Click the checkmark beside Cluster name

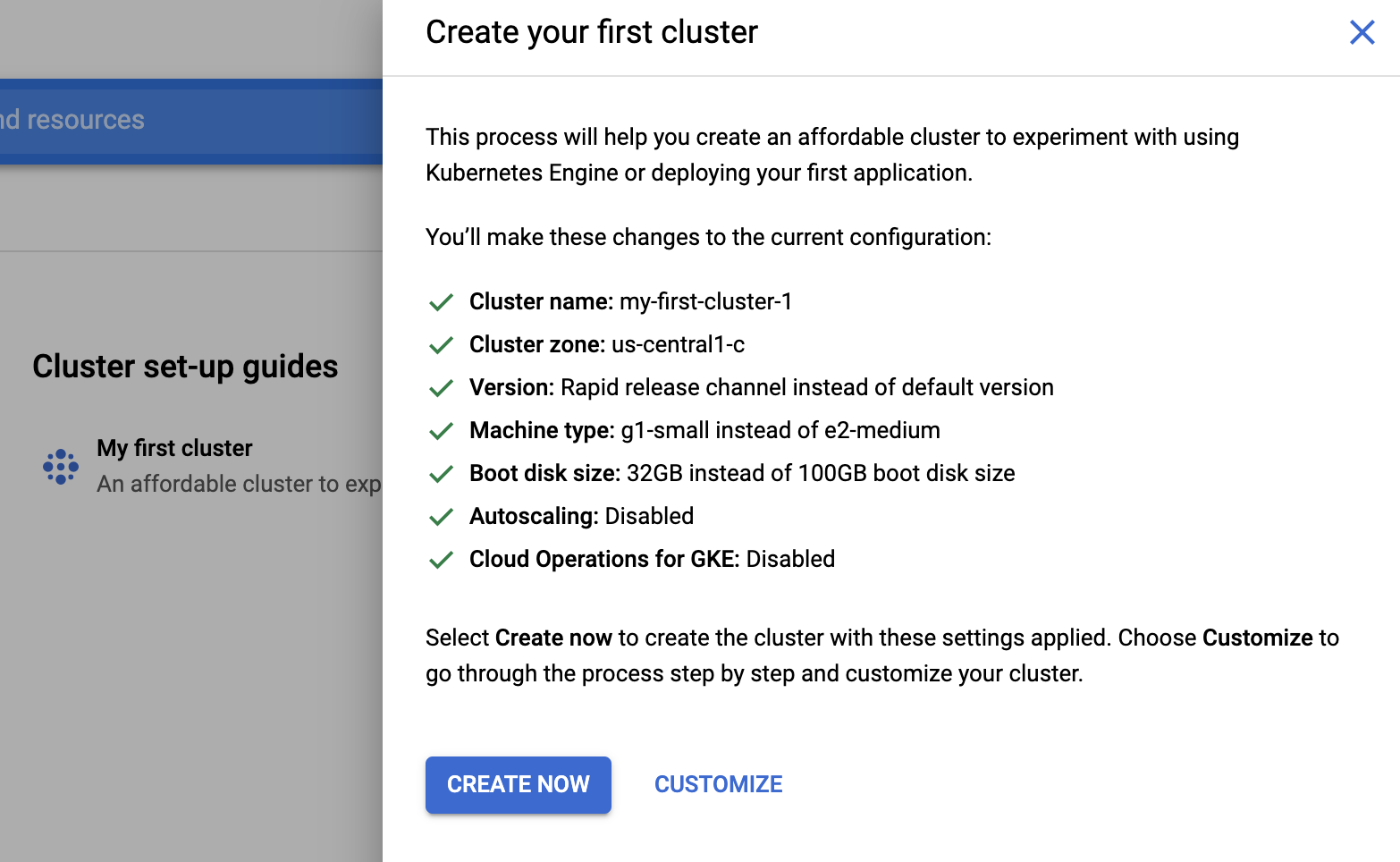pos(441,303)
